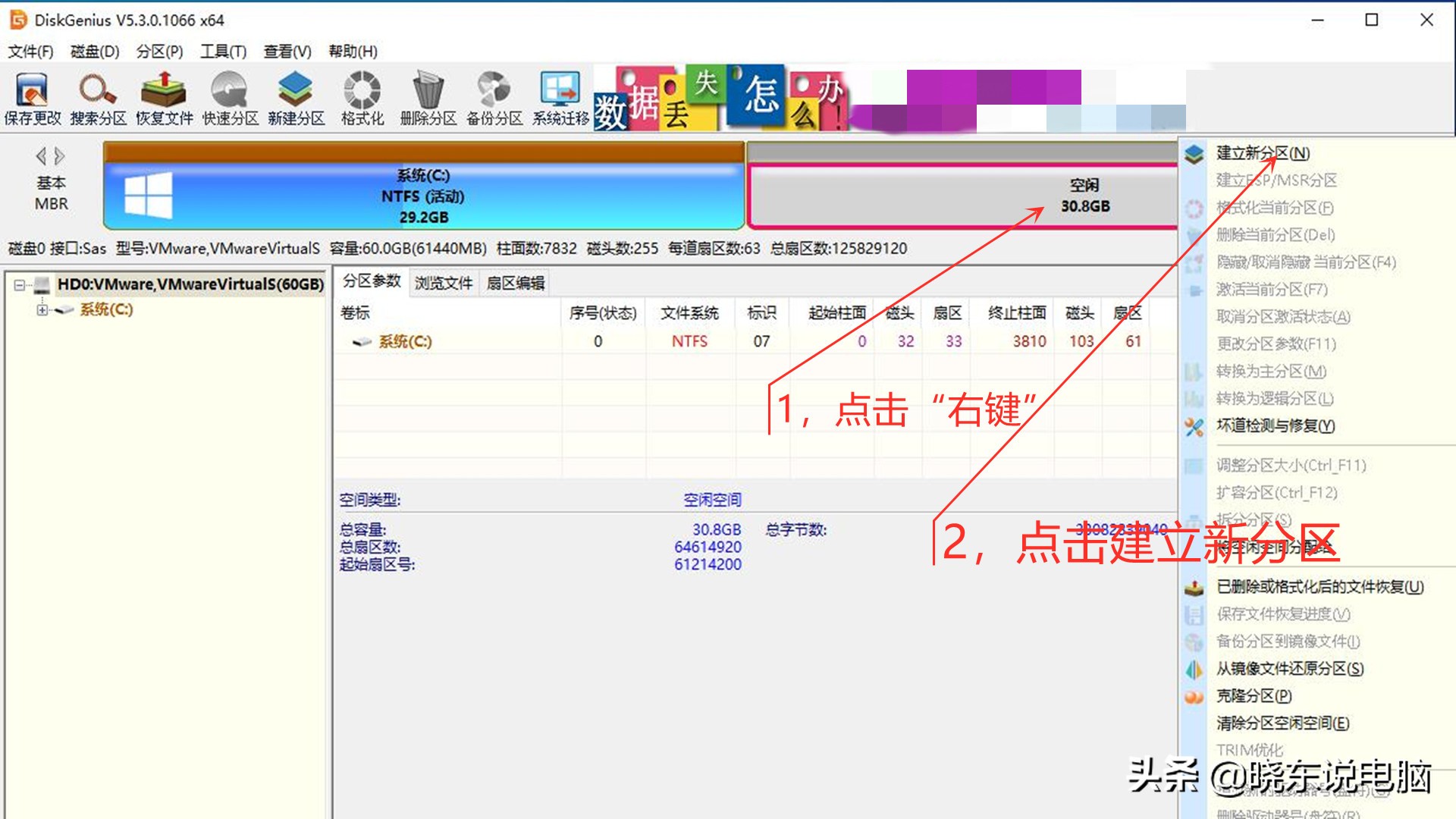Switch to the 浏览文件 tab
Viewport: 1456px width, 819px height.
443,282
